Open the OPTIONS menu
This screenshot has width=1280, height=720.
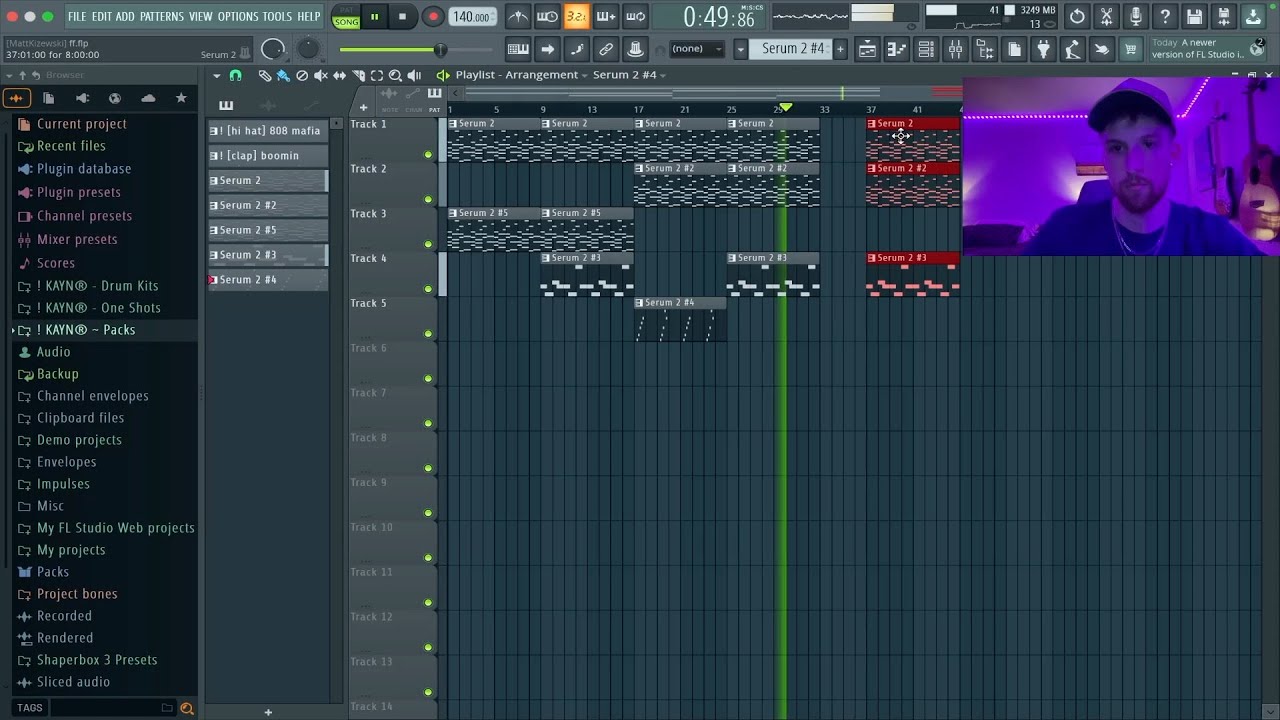(238, 16)
